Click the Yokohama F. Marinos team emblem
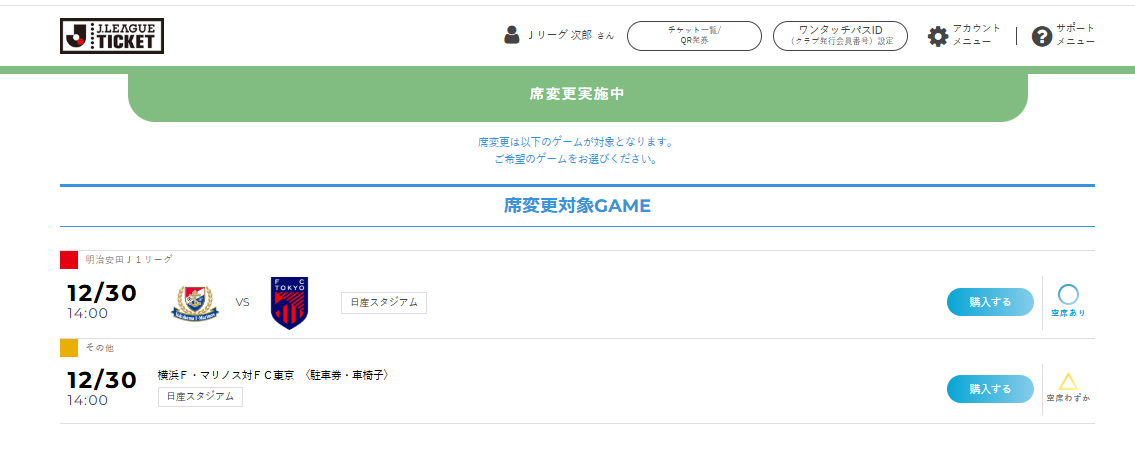This screenshot has width=1135, height=453. pyautogui.click(x=195, y=302)
